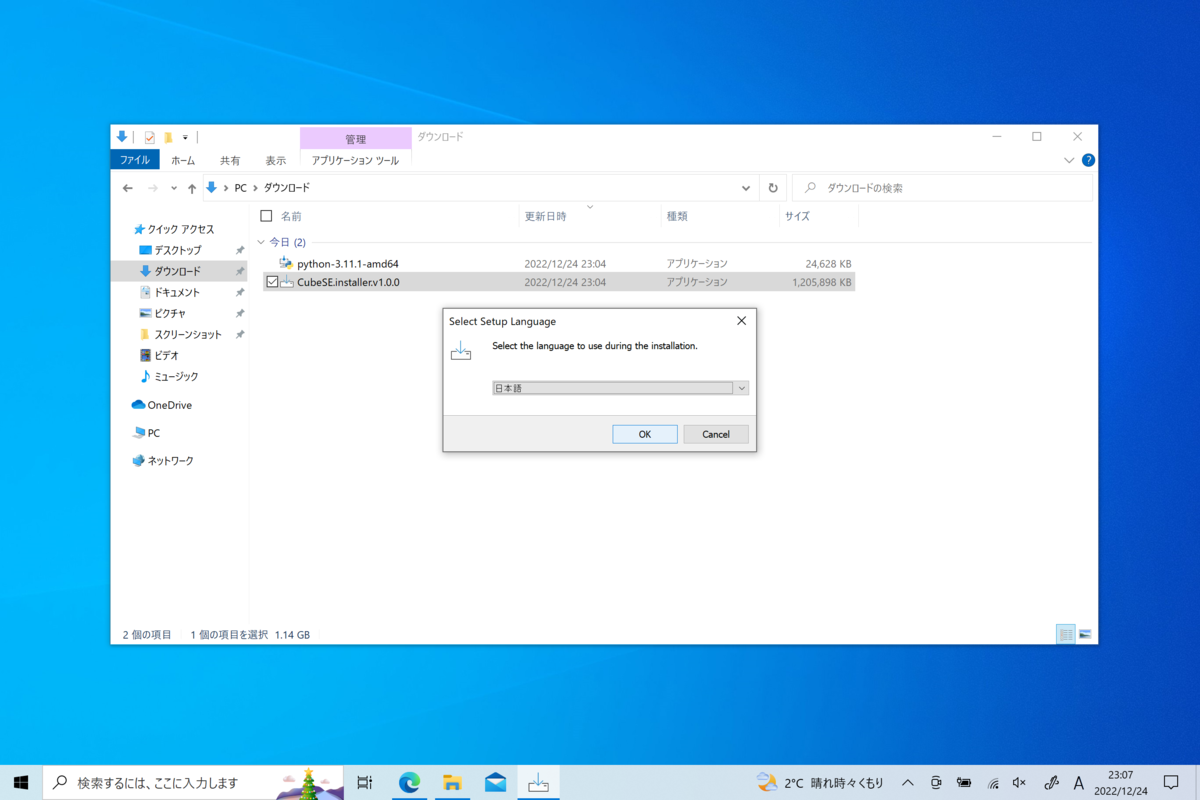
Task: Toggle the select-all checkbox in header
Action: point(266,216)
